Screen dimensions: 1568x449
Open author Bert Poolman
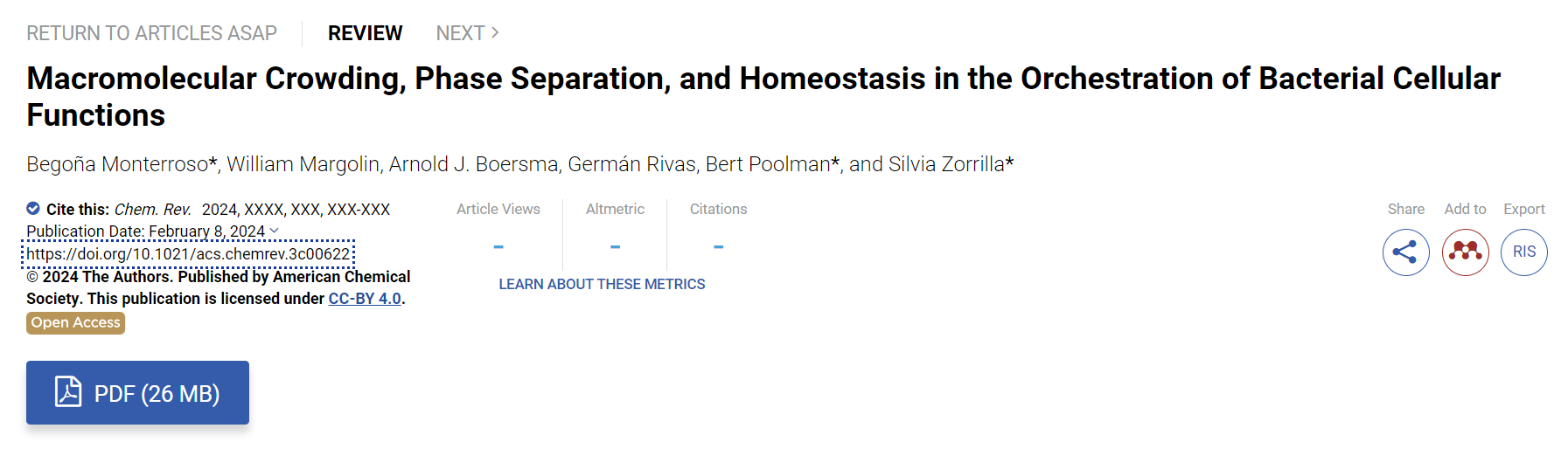(768, 164)
